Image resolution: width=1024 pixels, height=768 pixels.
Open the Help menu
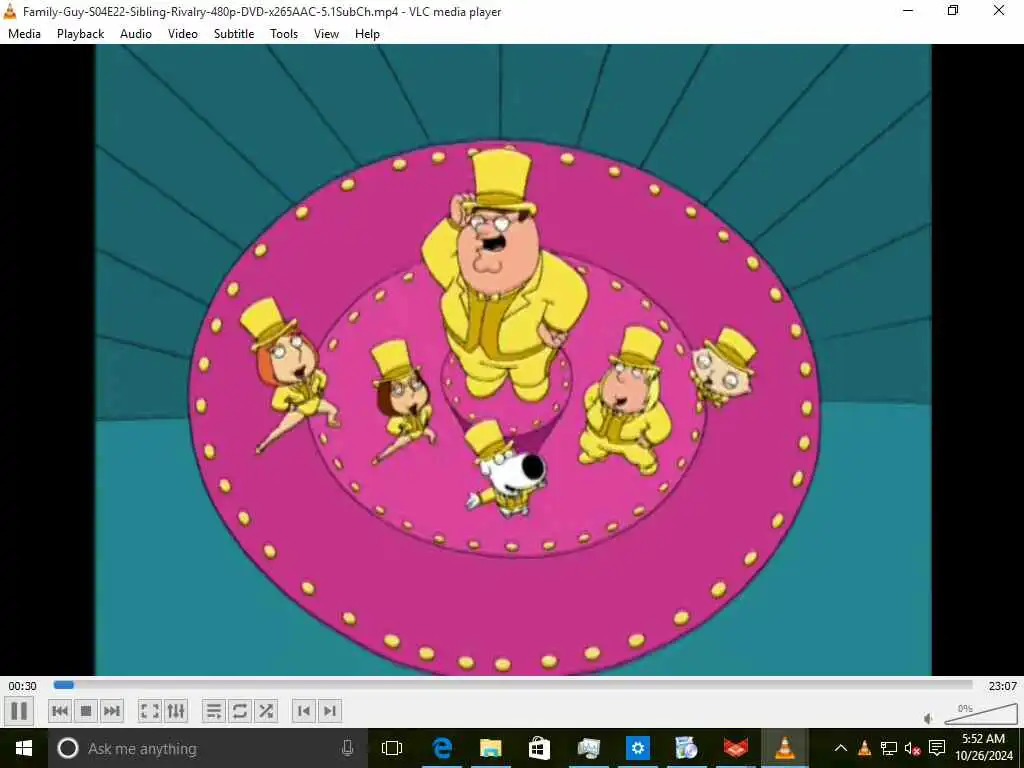coord(367,34)
